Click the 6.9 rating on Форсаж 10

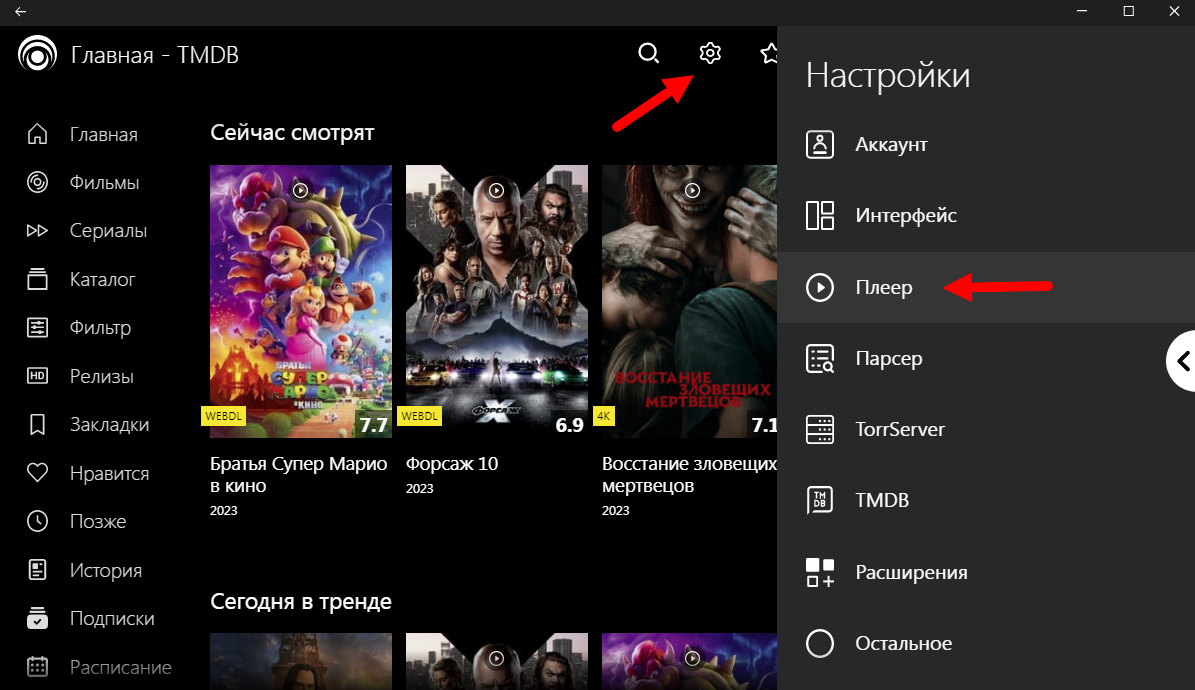pos(569,425)
